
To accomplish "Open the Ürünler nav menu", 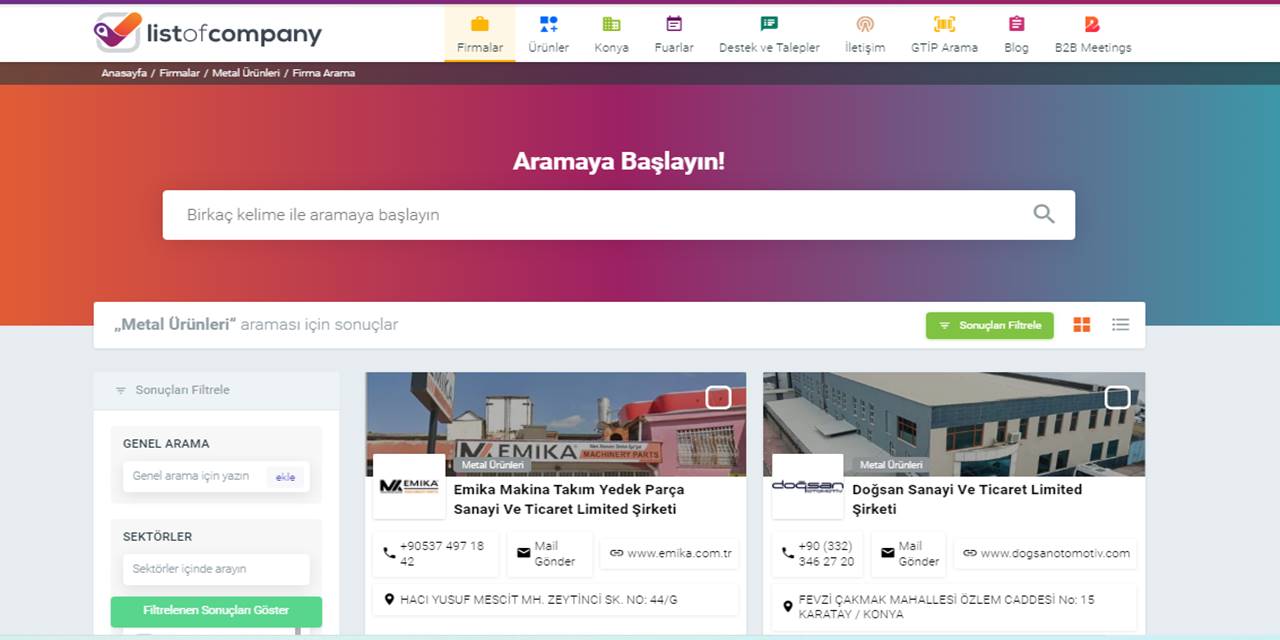I will click(x=548, y=34).
